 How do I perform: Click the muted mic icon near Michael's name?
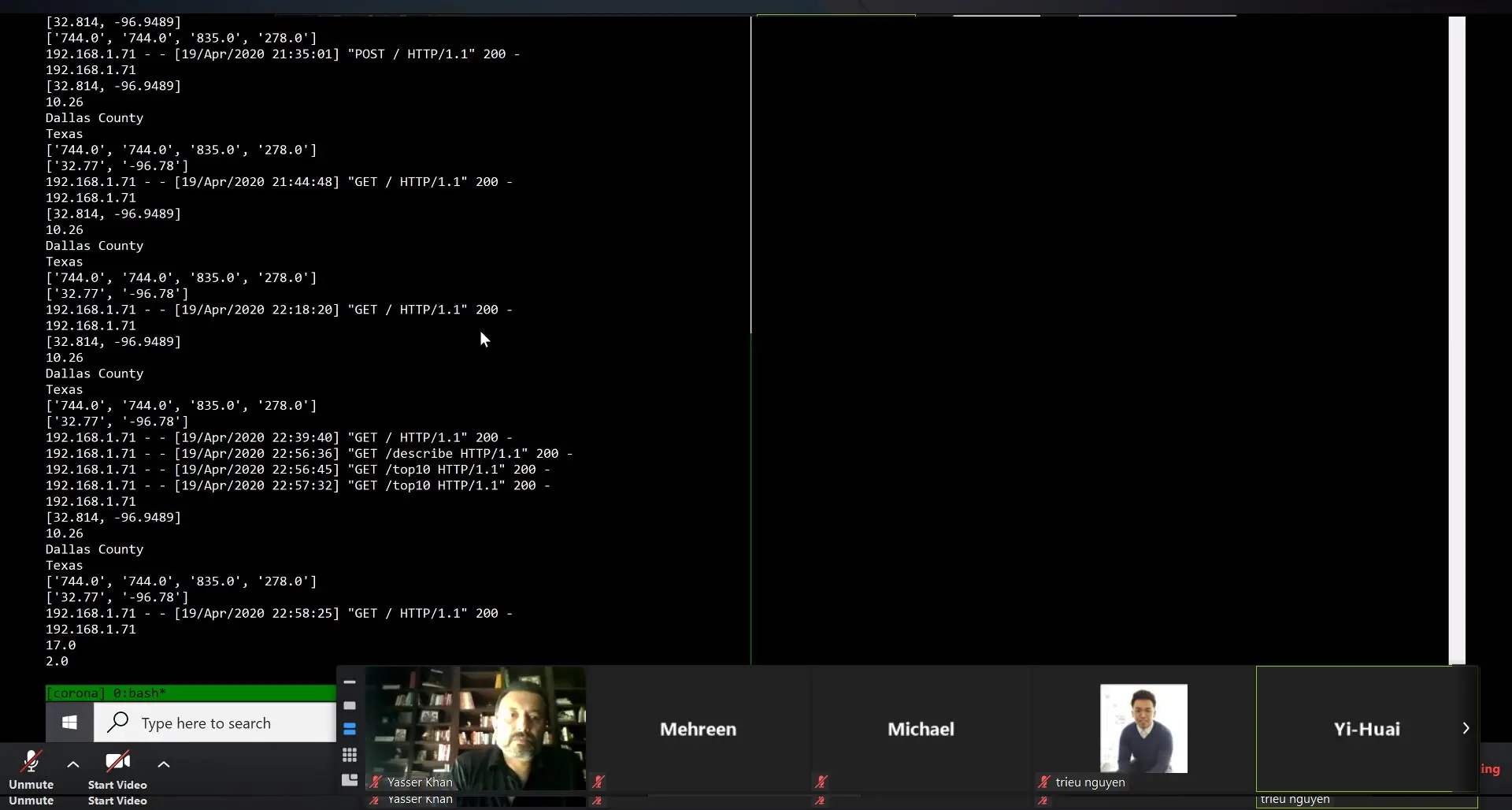pos(821,782)
